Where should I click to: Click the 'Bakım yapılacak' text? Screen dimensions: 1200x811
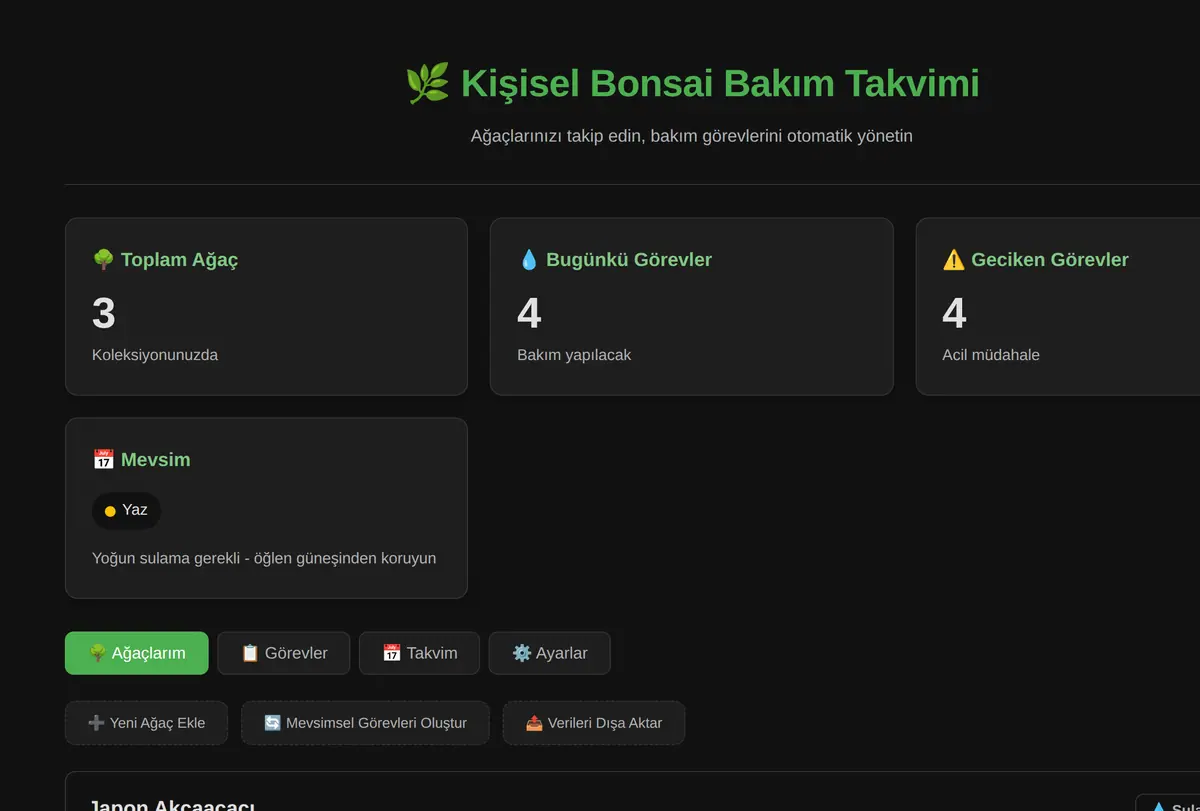coord(574,355)
